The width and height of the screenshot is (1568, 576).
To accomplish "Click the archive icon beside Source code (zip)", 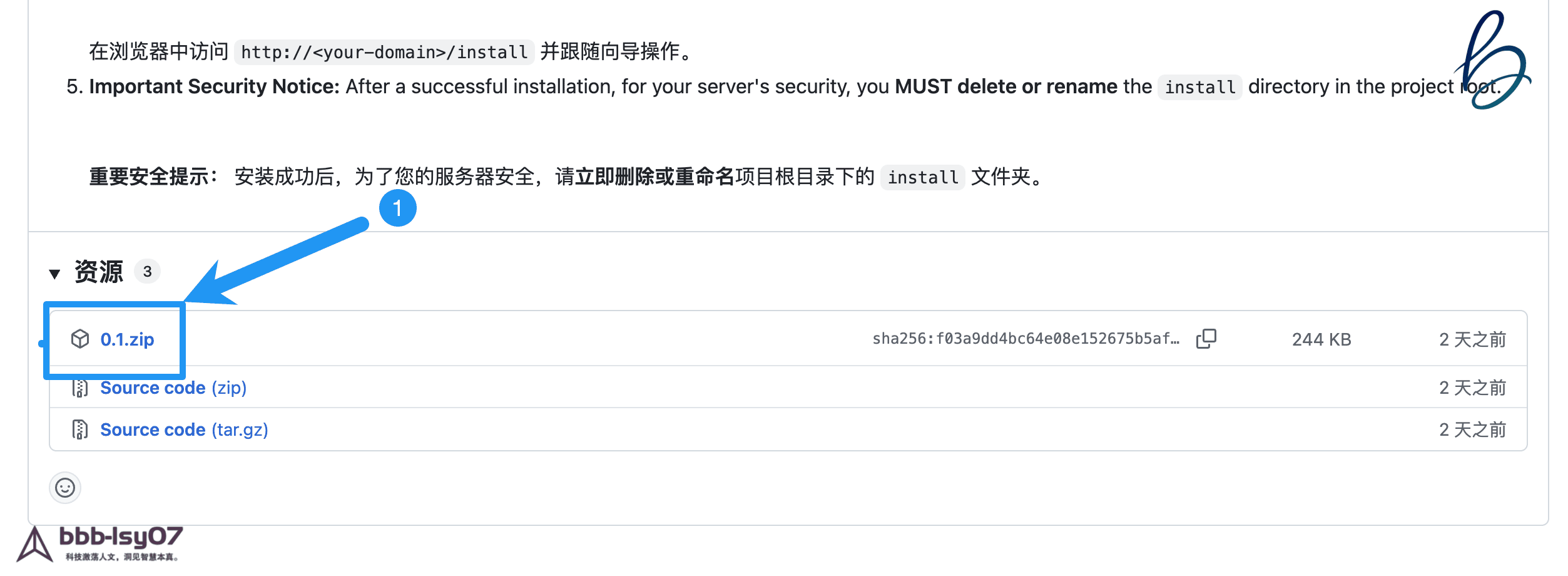I will tap(79, 388).
